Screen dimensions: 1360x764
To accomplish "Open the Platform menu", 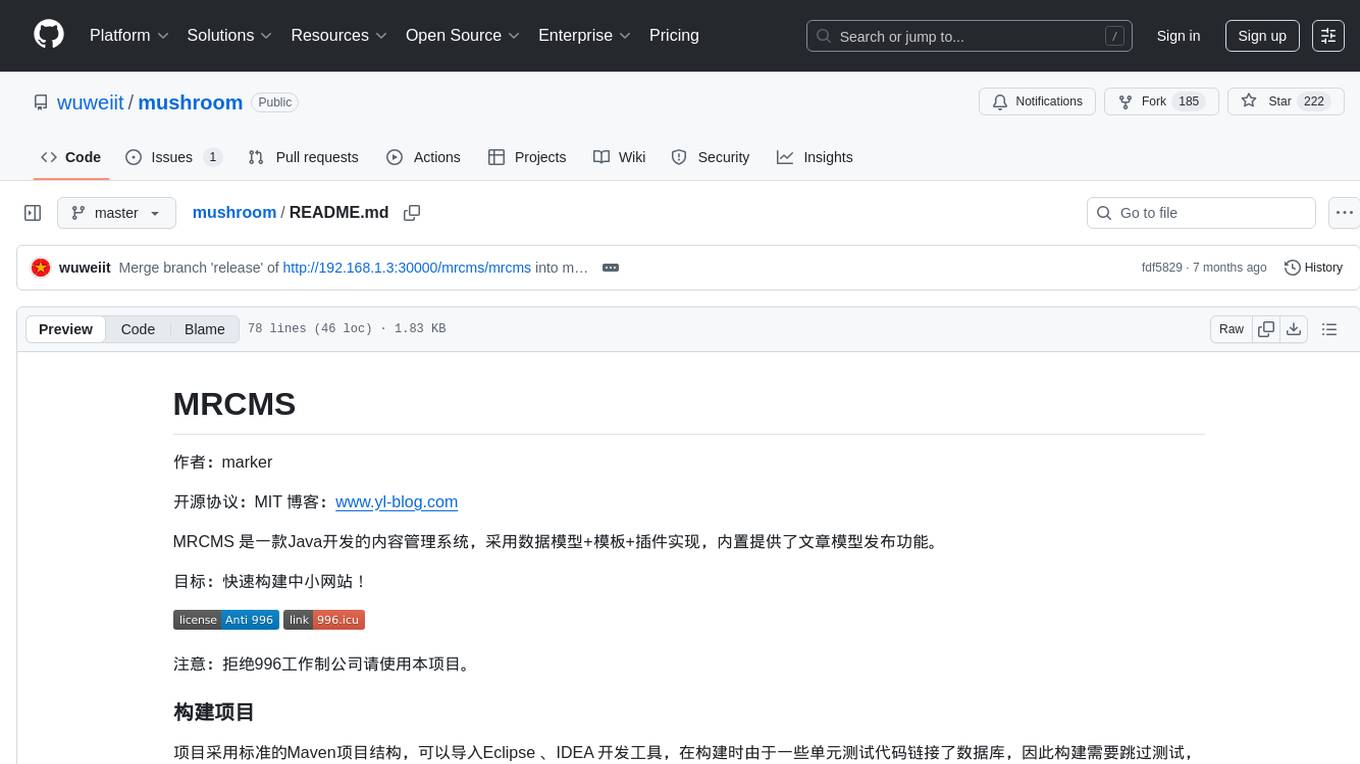I will (x=128, y=35).
